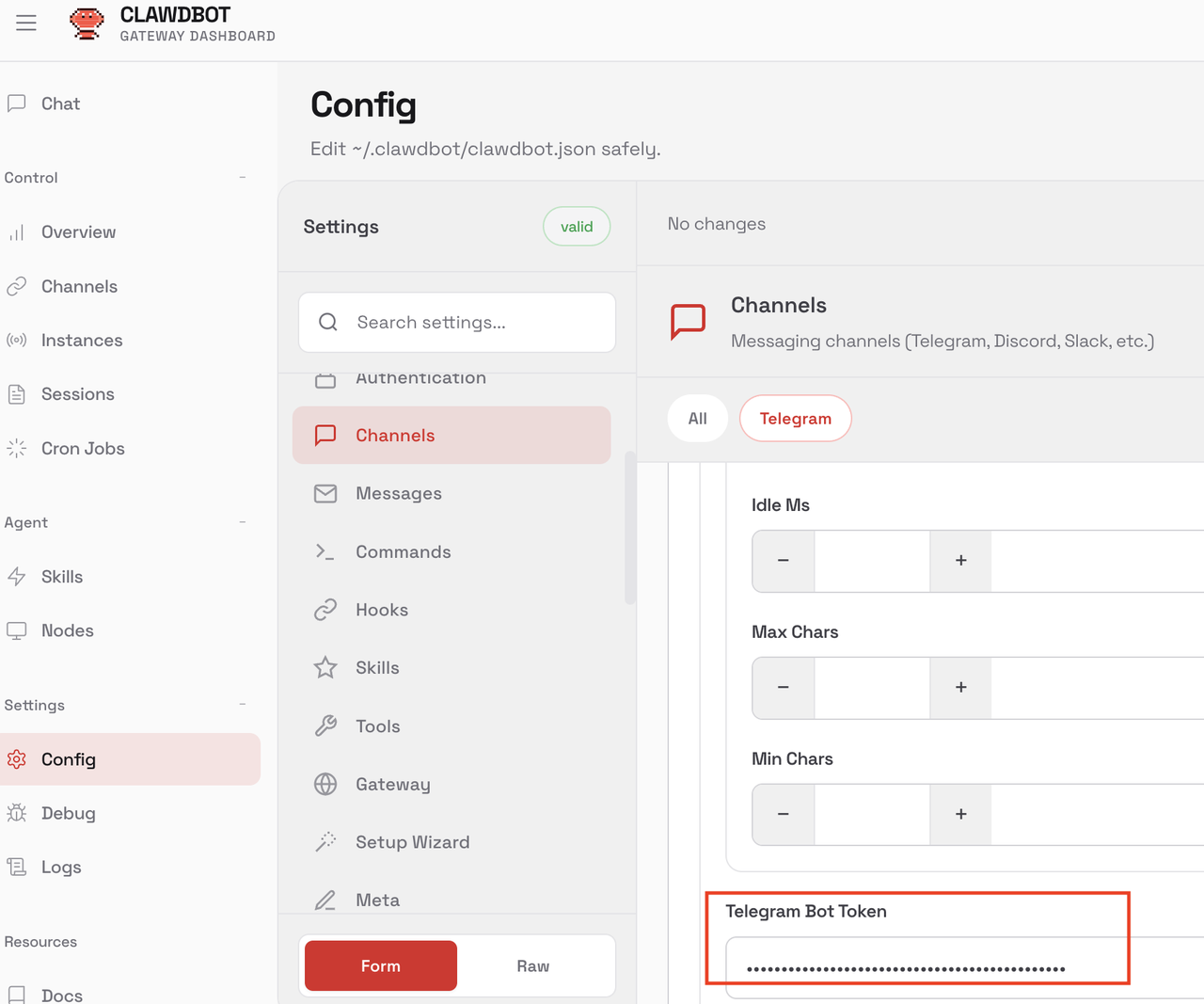
Task: Decrease the Max Chars value
Action: point(784,688)
